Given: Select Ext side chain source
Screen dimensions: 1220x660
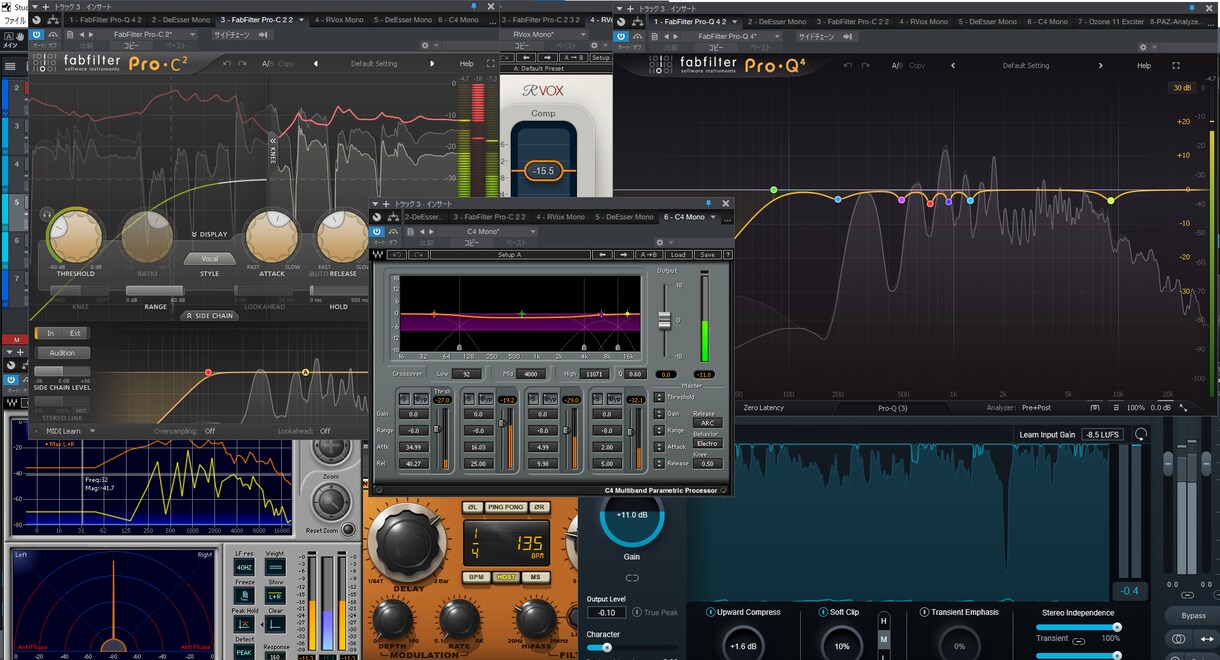Looking at the screenshot, I should (x=75, y=333).
